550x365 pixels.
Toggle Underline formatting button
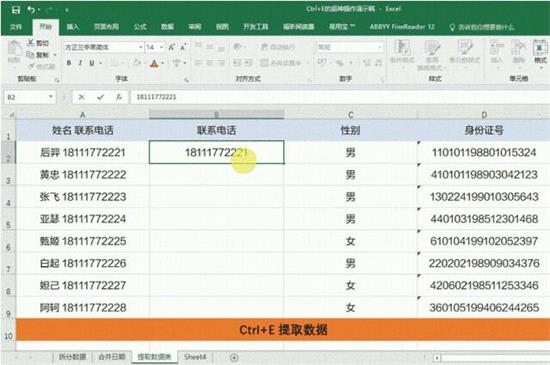pos(92,63)
